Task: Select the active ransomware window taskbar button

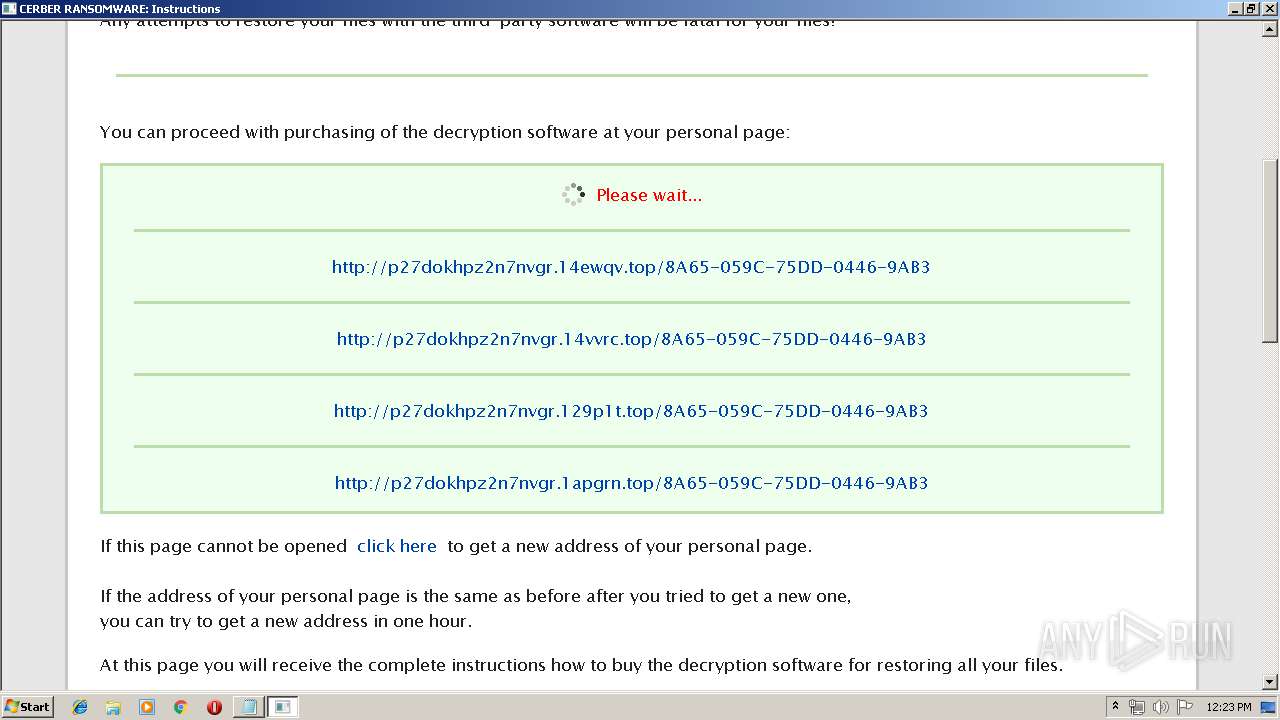Action: click(283, 707)
